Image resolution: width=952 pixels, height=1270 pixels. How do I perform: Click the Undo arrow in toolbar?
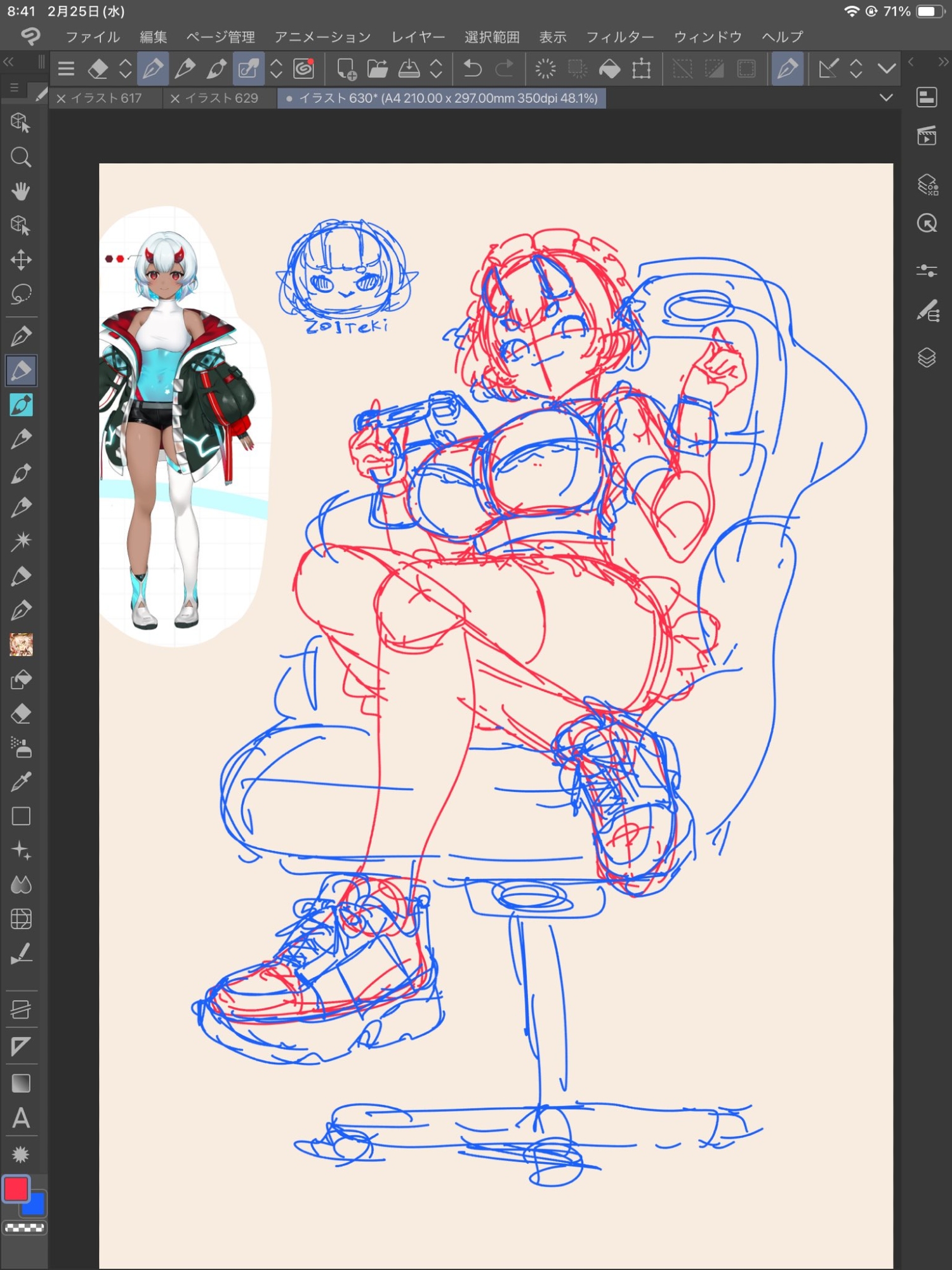[x=472, y=69]
